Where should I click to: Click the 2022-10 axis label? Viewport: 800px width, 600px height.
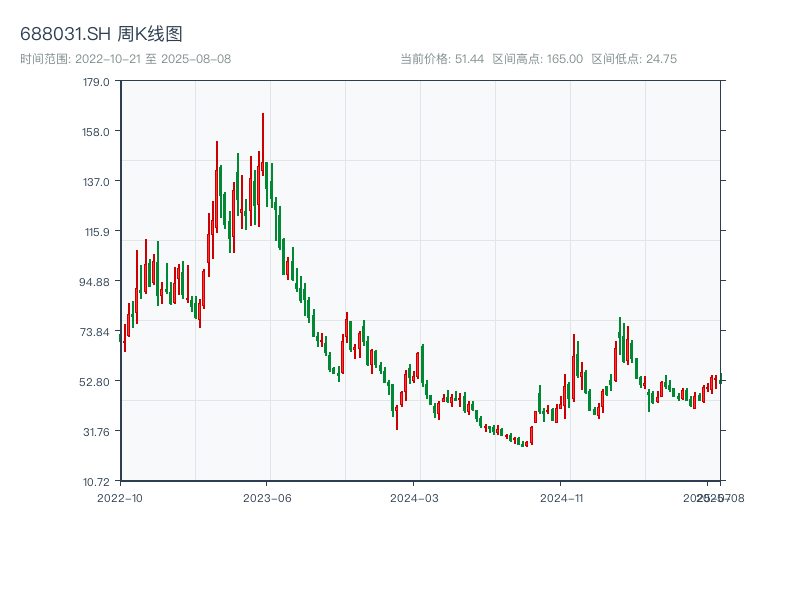(x=122, y=497)
